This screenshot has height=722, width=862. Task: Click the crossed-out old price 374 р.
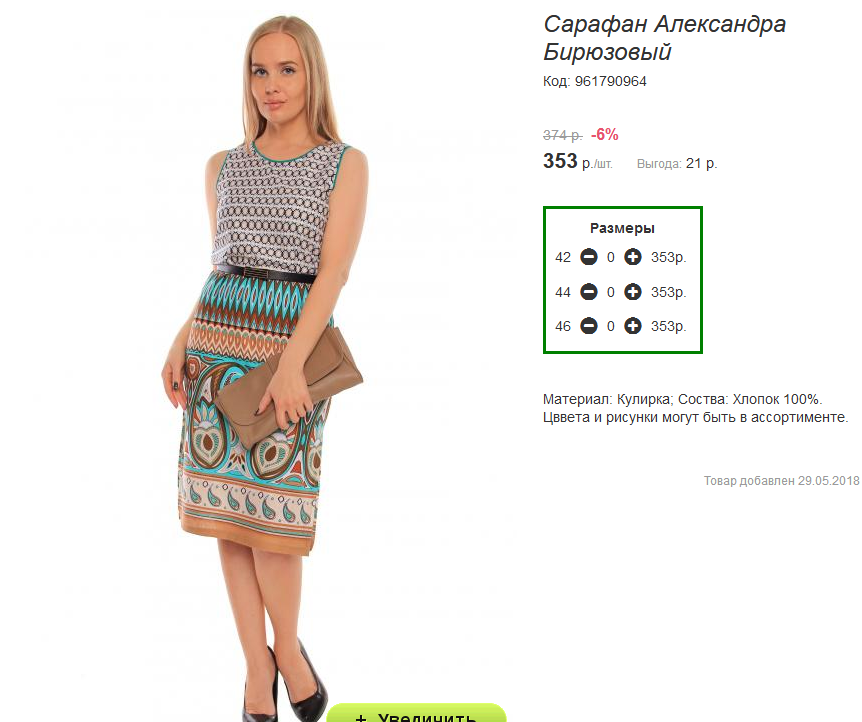[x=562, y=135]
